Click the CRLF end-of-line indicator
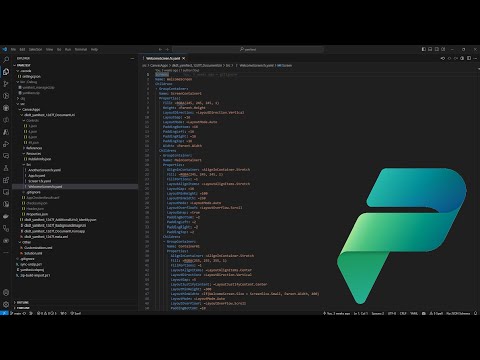The height and width of the screenshot is (360, 480). pos(403,313)
